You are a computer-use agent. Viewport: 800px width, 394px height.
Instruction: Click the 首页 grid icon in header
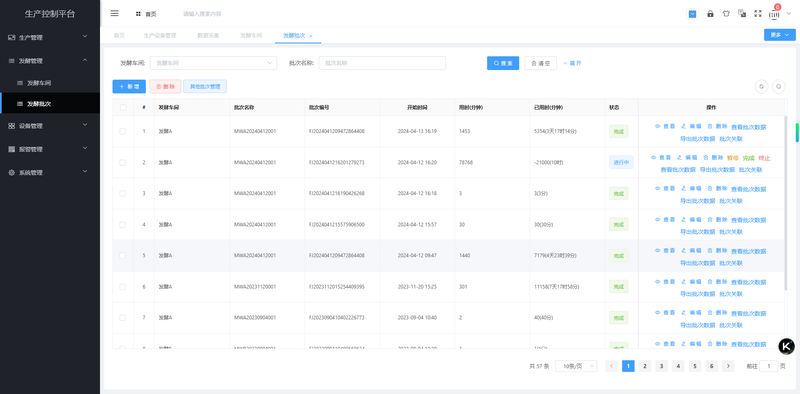point(138,14)
